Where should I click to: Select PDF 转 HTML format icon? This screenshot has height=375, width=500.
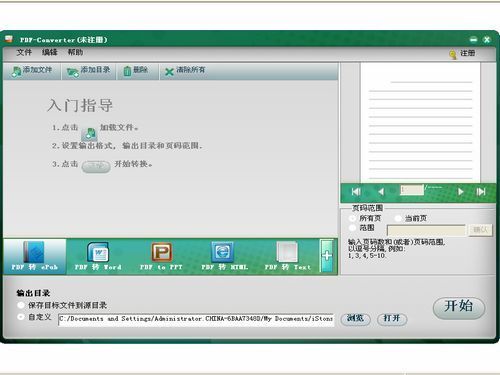222,252
